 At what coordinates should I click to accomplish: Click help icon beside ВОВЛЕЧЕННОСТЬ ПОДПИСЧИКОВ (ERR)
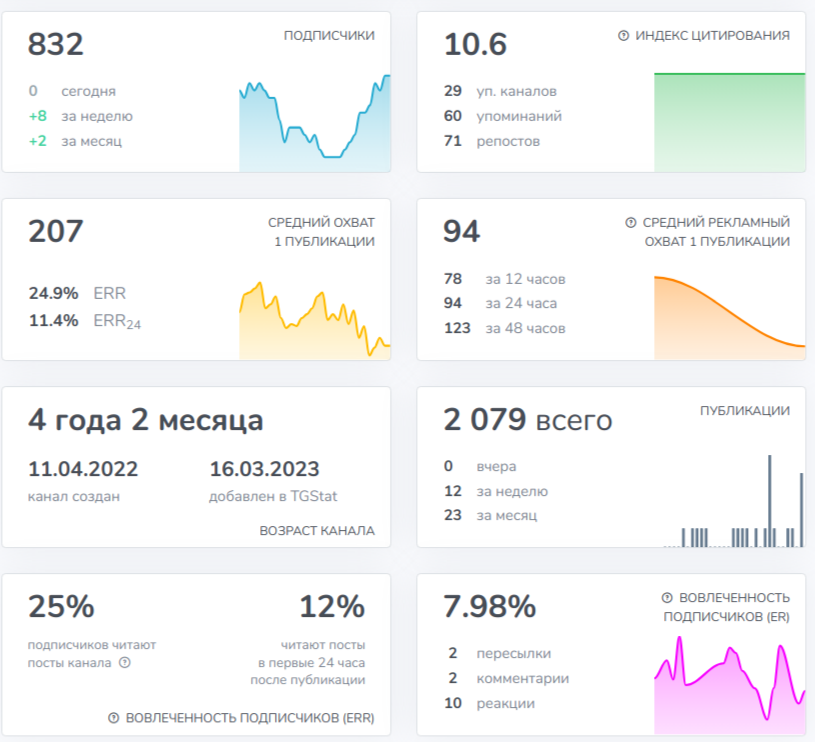click(113, 718)
